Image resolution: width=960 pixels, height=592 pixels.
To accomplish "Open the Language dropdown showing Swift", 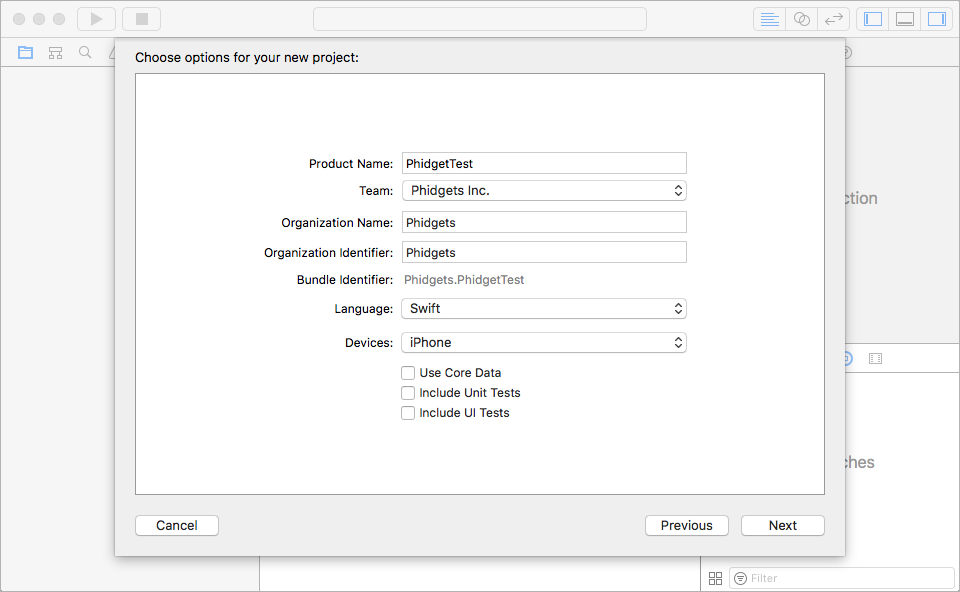I will [x=544, y=309].
